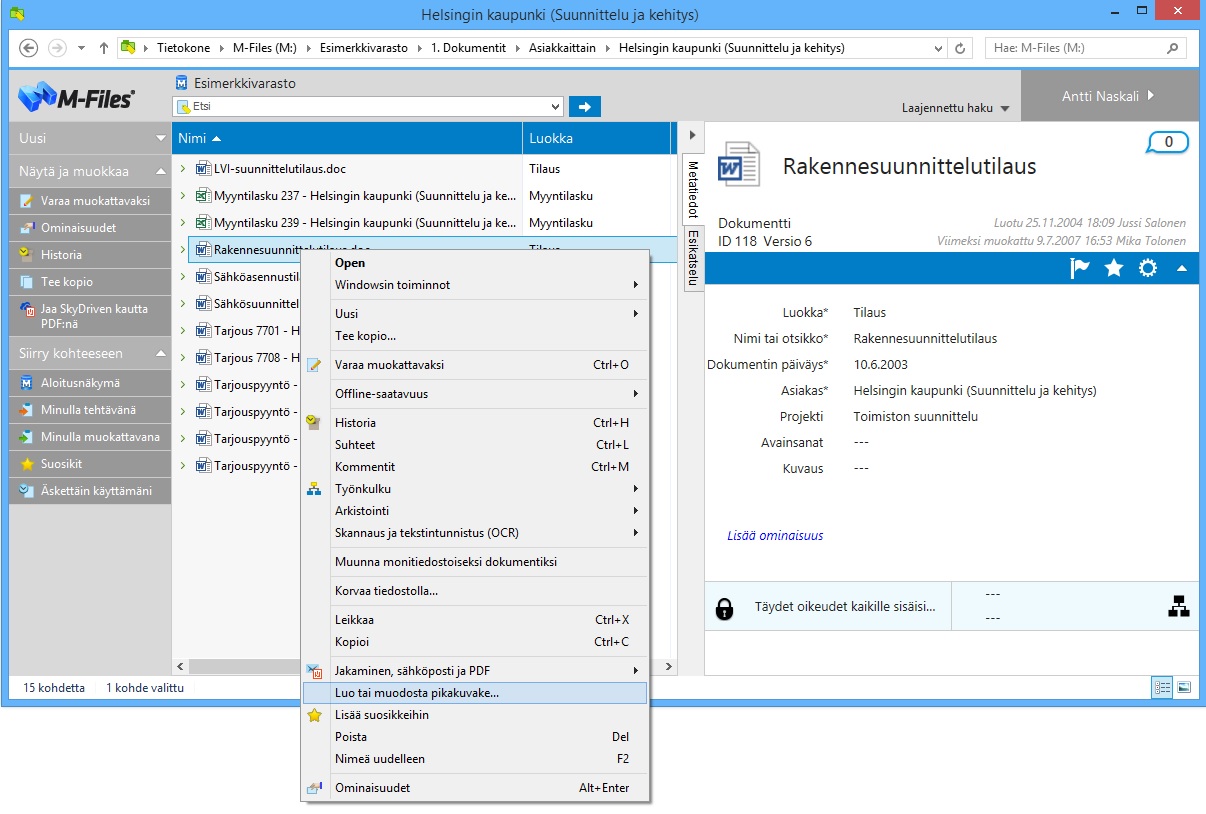Choose Open in the context menu
1206x814 pixels.
[476, 263]
